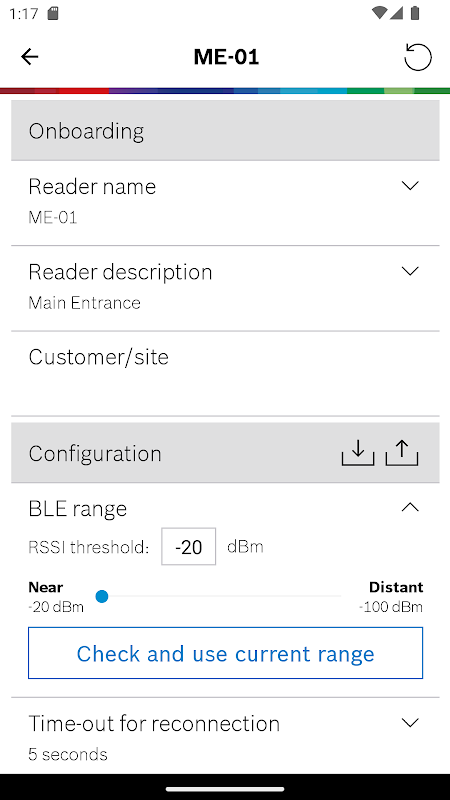Expand the Reader description chevron
Viewport: 450px width, 800px height.
[410, 271]
